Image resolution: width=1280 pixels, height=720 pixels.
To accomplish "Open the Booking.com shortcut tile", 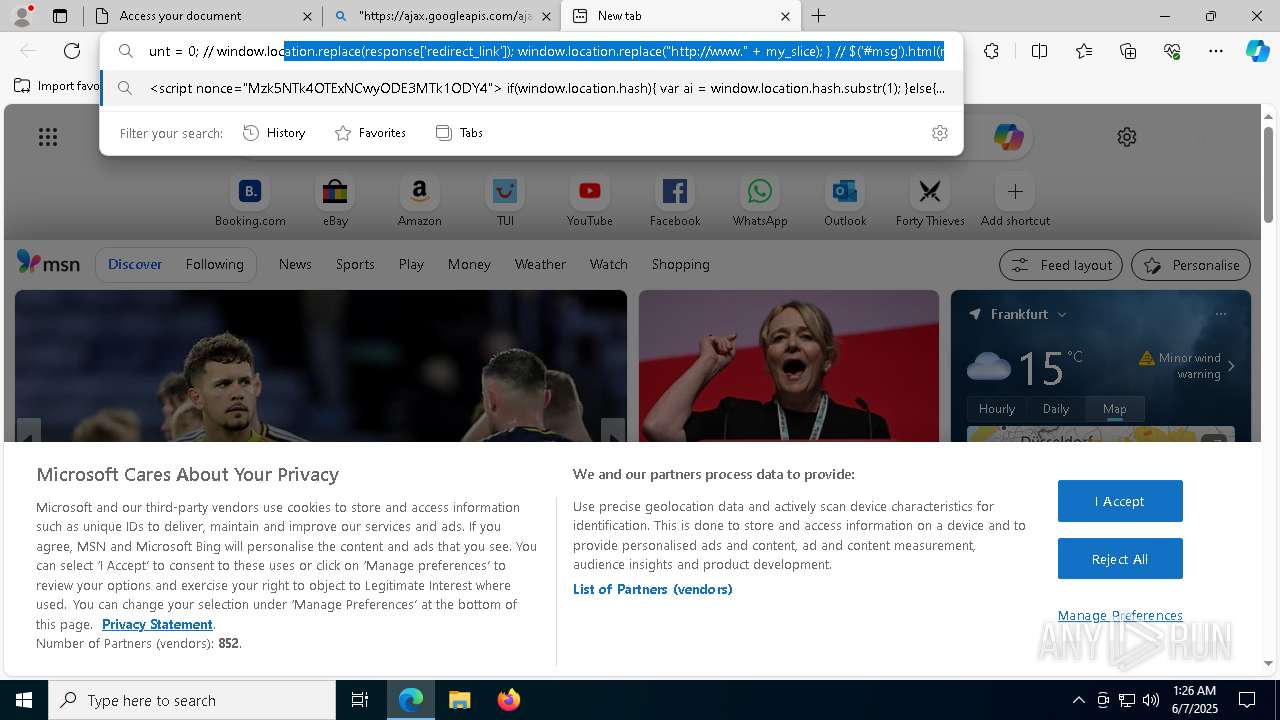I will pos(250,201).
